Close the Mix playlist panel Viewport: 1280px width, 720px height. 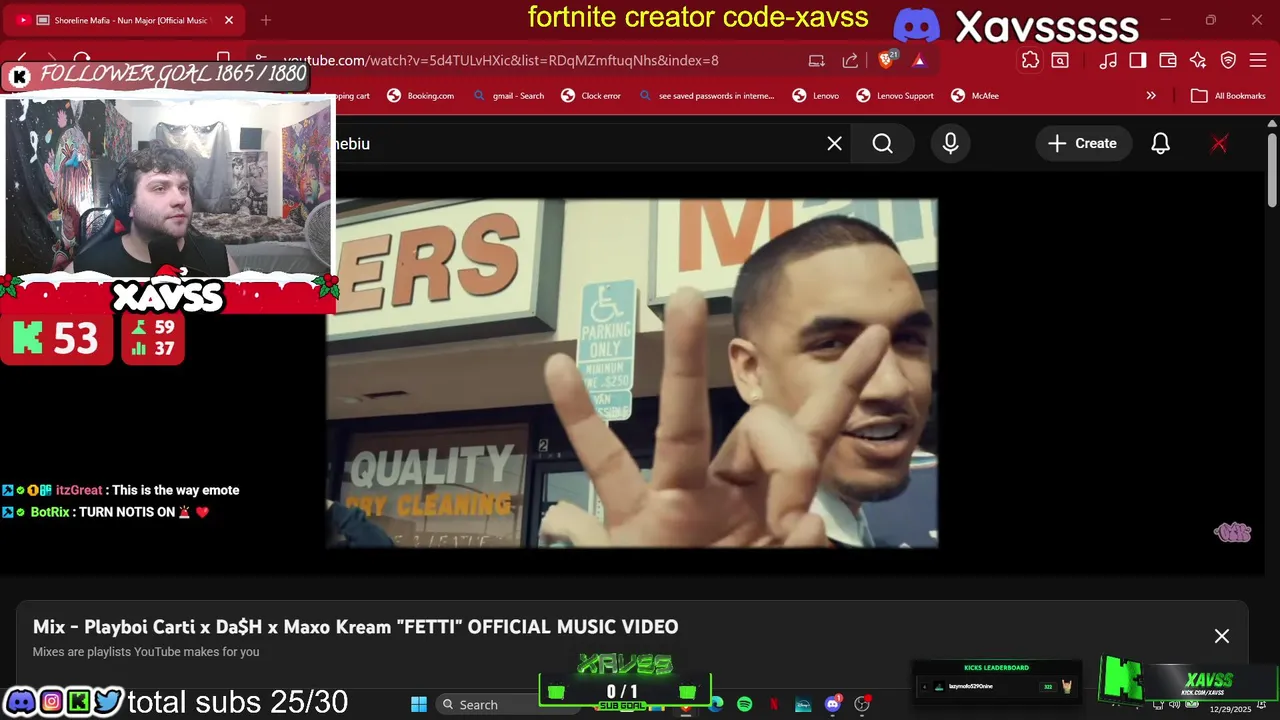[x=1221, y=636]
